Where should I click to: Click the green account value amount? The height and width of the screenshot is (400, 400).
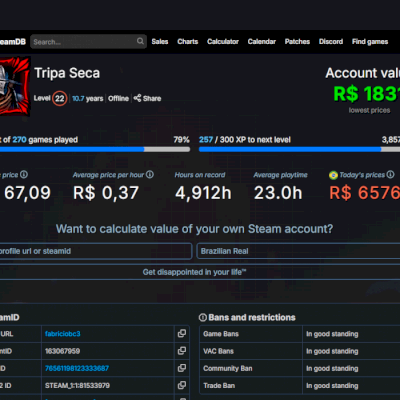(366, 94)
